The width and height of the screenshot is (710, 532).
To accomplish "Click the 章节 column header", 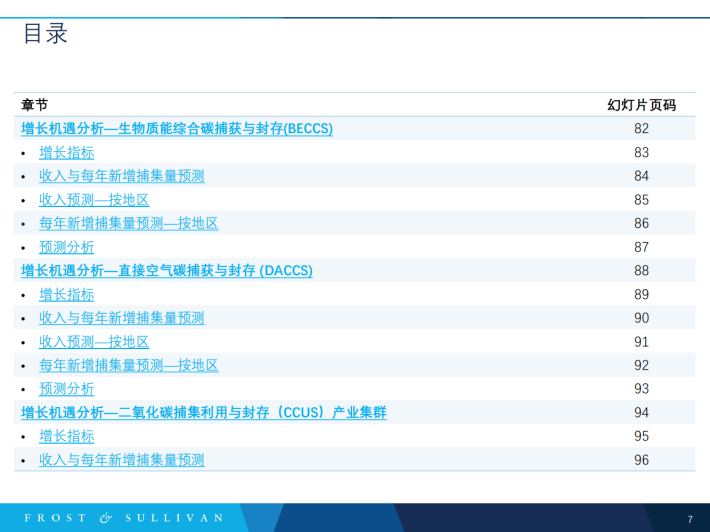I will click(34, 105).
